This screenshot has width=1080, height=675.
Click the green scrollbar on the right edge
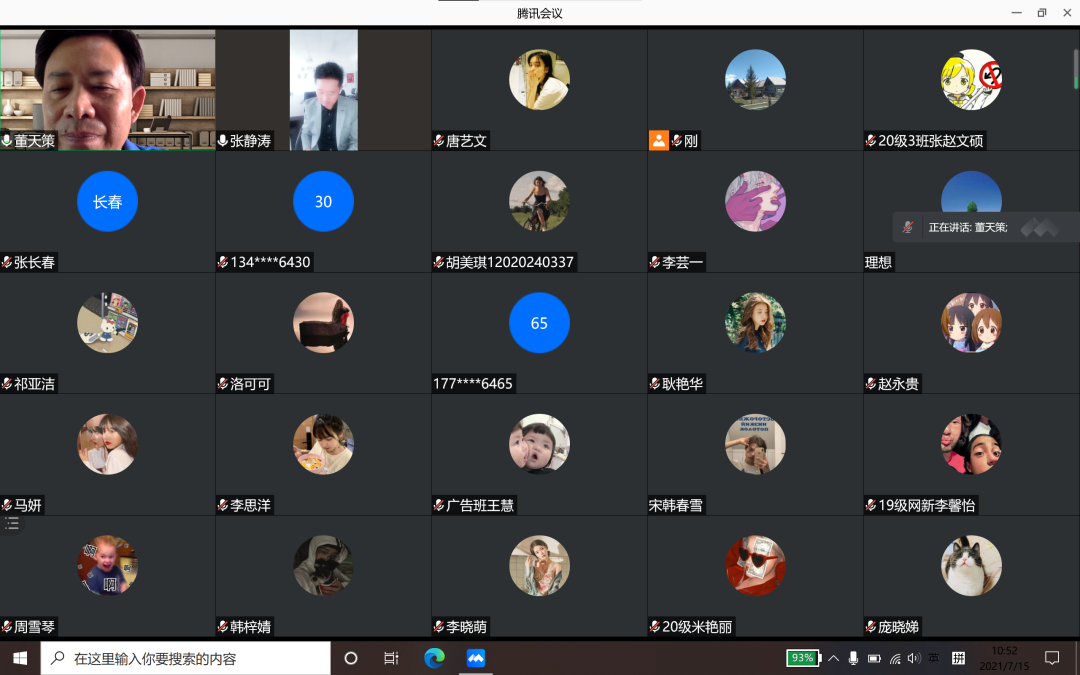click(x=1076, y=70)
